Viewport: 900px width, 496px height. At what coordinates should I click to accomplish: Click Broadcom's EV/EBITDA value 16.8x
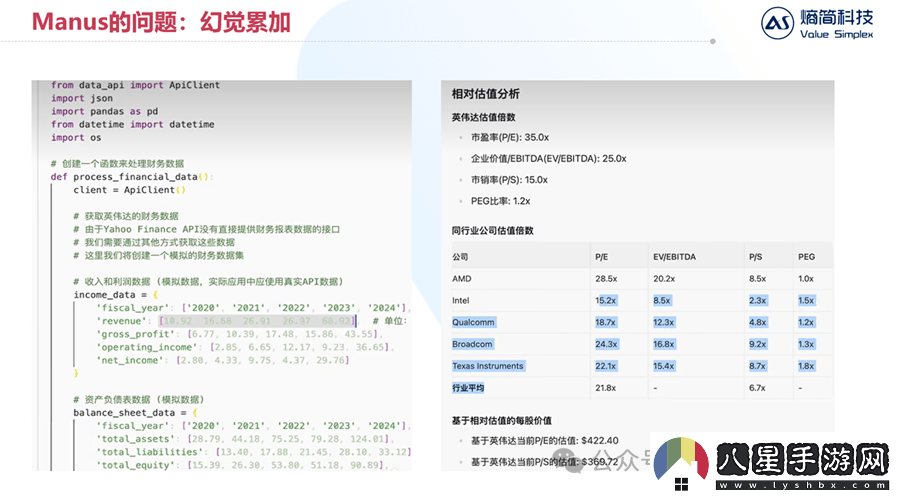coord(664,344)
